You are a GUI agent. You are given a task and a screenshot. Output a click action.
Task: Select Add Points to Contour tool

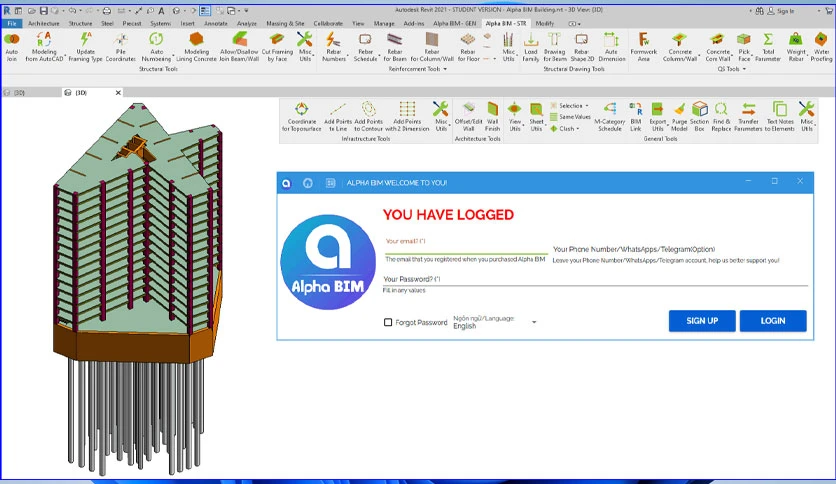click(368, 117)
